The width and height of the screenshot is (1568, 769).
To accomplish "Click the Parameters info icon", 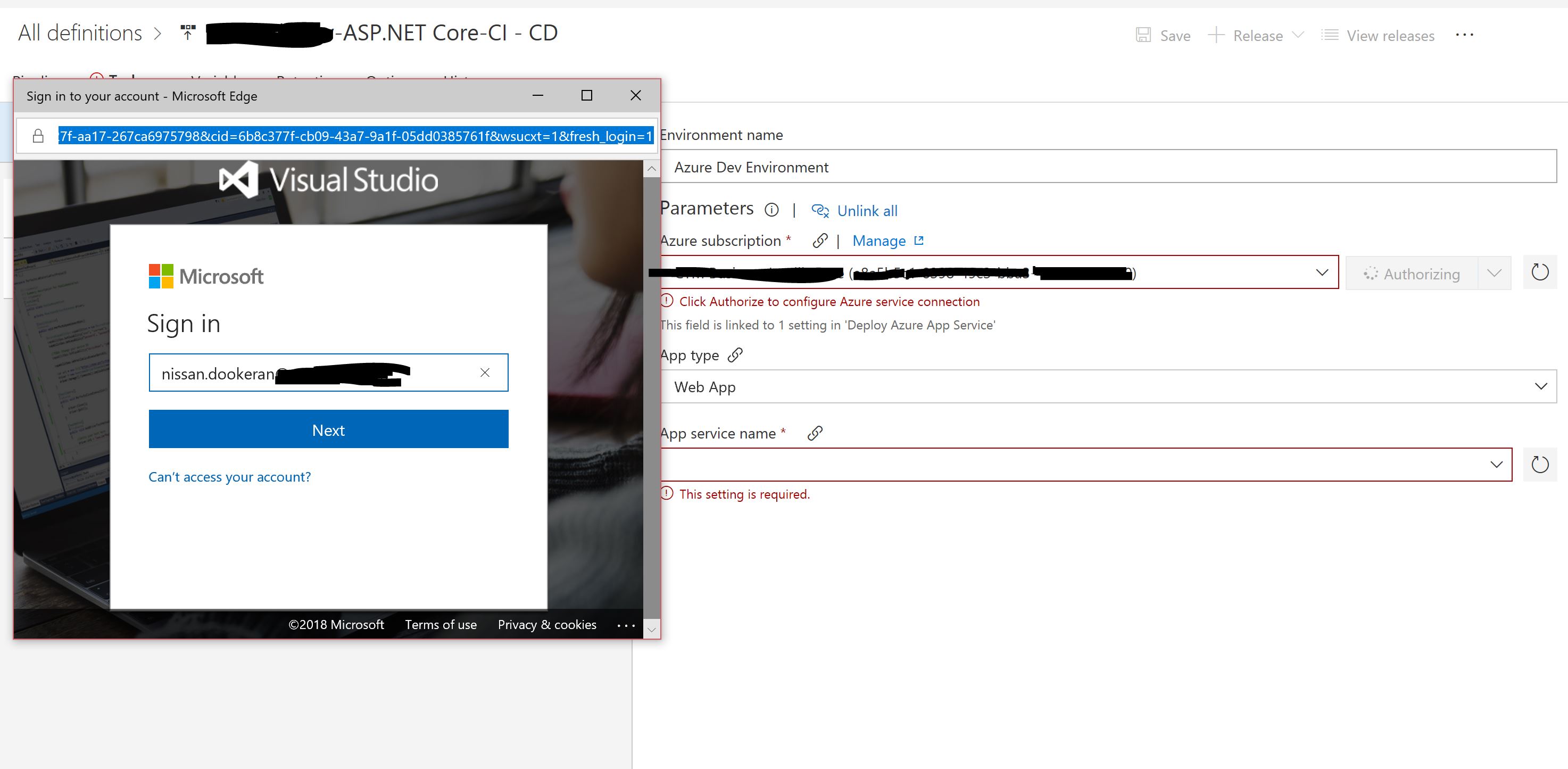I will (771, 210).
